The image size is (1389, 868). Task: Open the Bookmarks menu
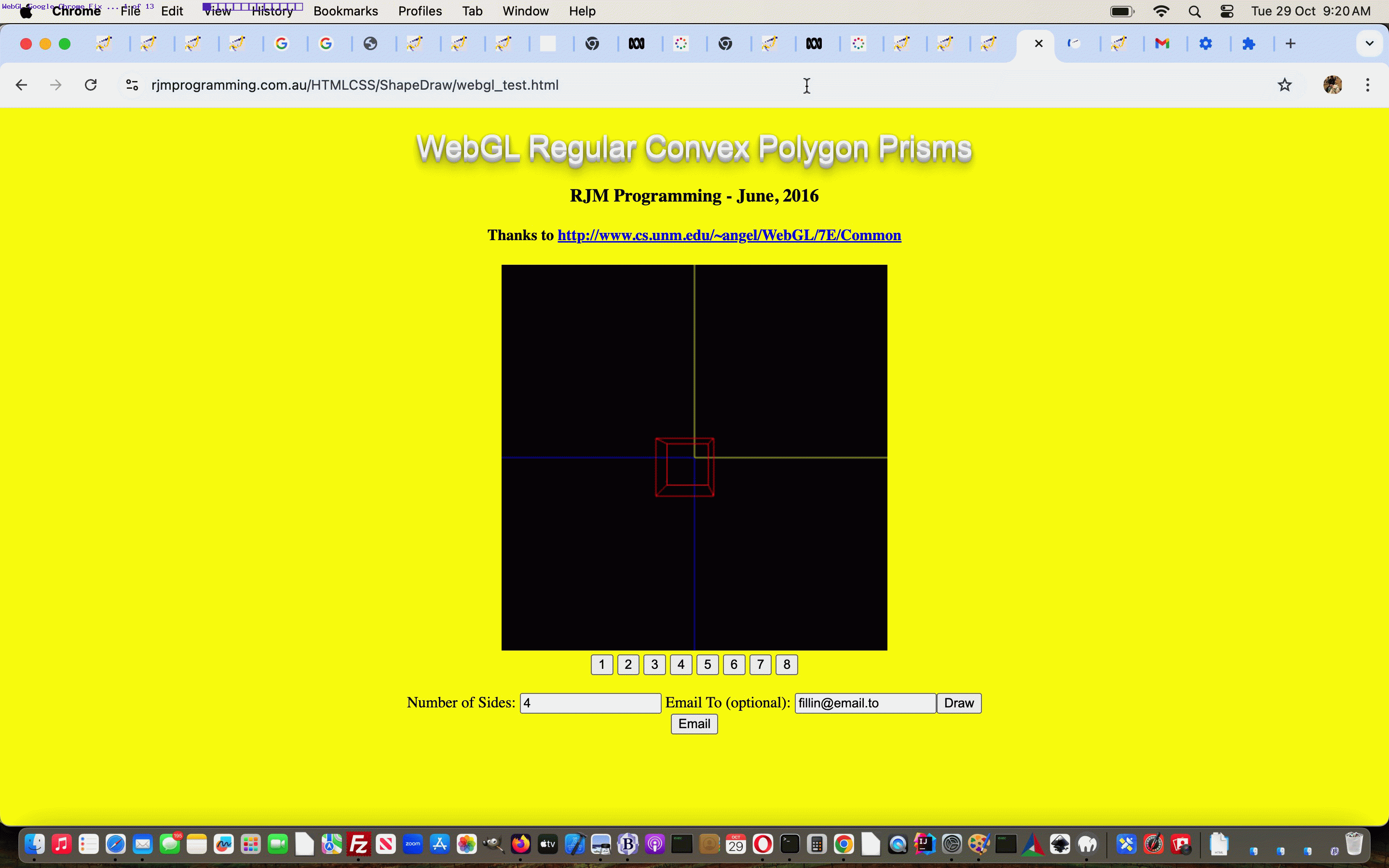point(345,11)
